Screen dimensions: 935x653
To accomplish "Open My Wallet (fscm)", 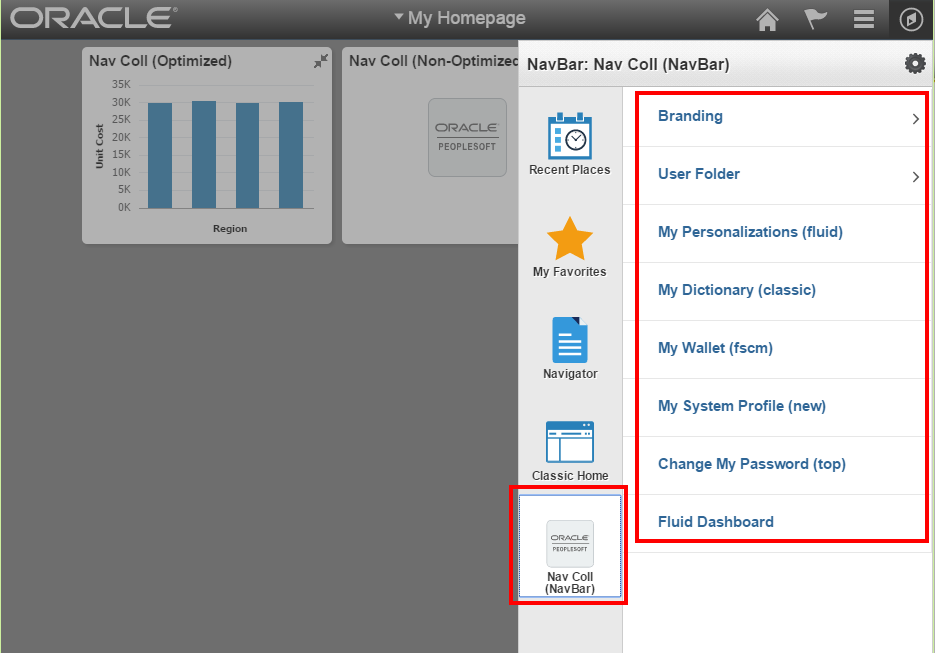I will 715,348.
